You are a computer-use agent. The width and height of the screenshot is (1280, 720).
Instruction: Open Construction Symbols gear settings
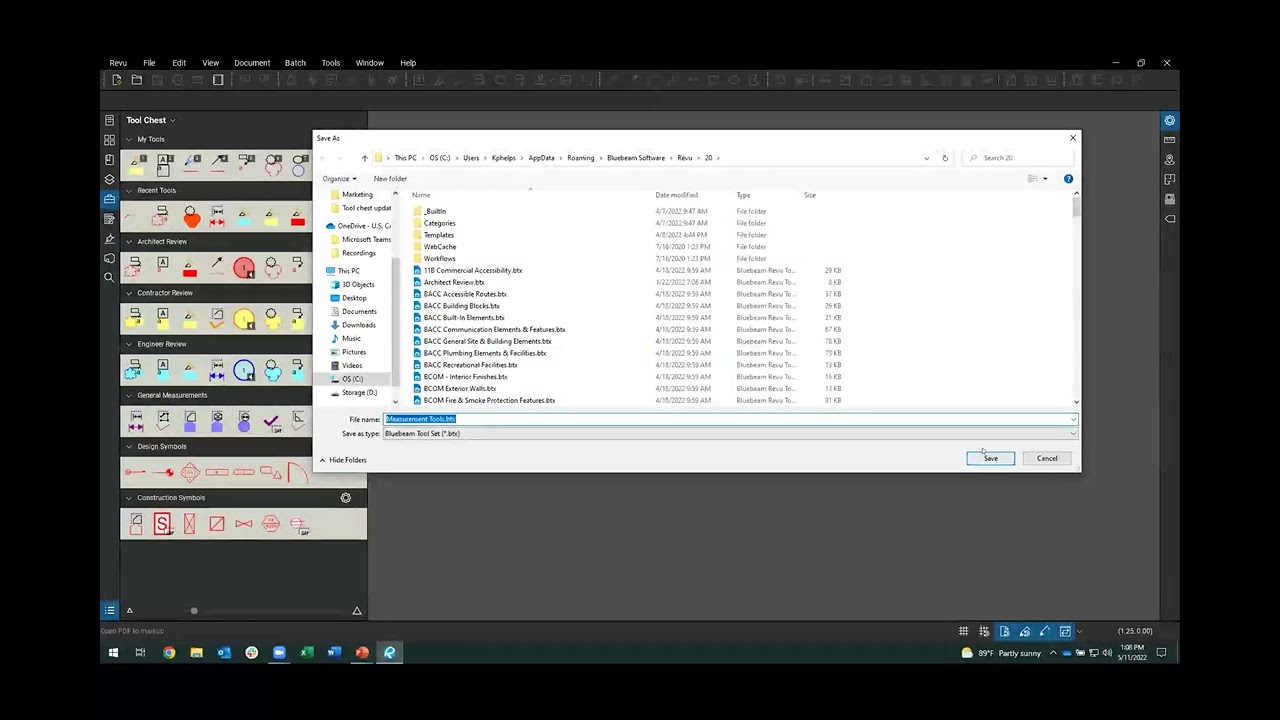point(346,498)
